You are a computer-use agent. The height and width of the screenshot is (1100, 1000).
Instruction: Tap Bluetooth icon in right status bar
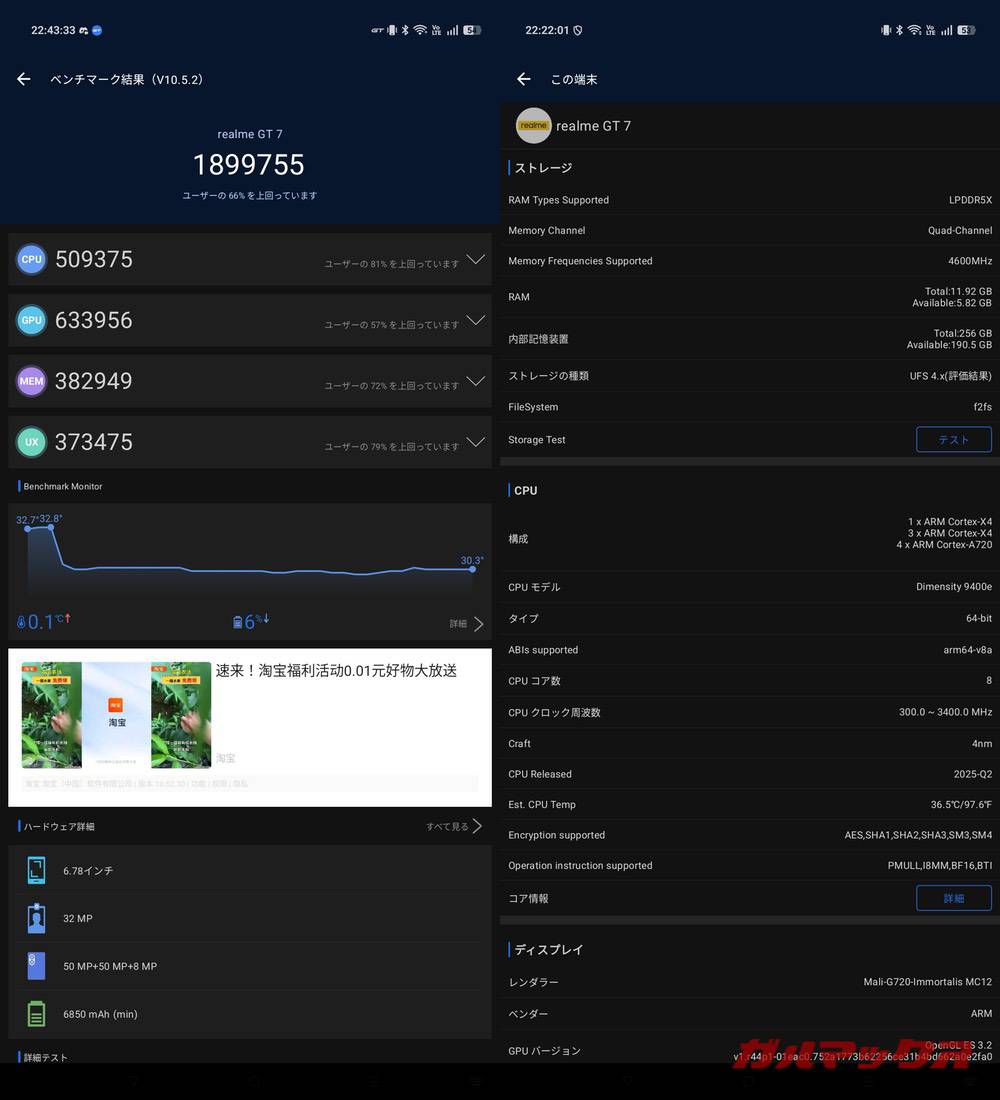pyautogui.click(x=900, y=30)
